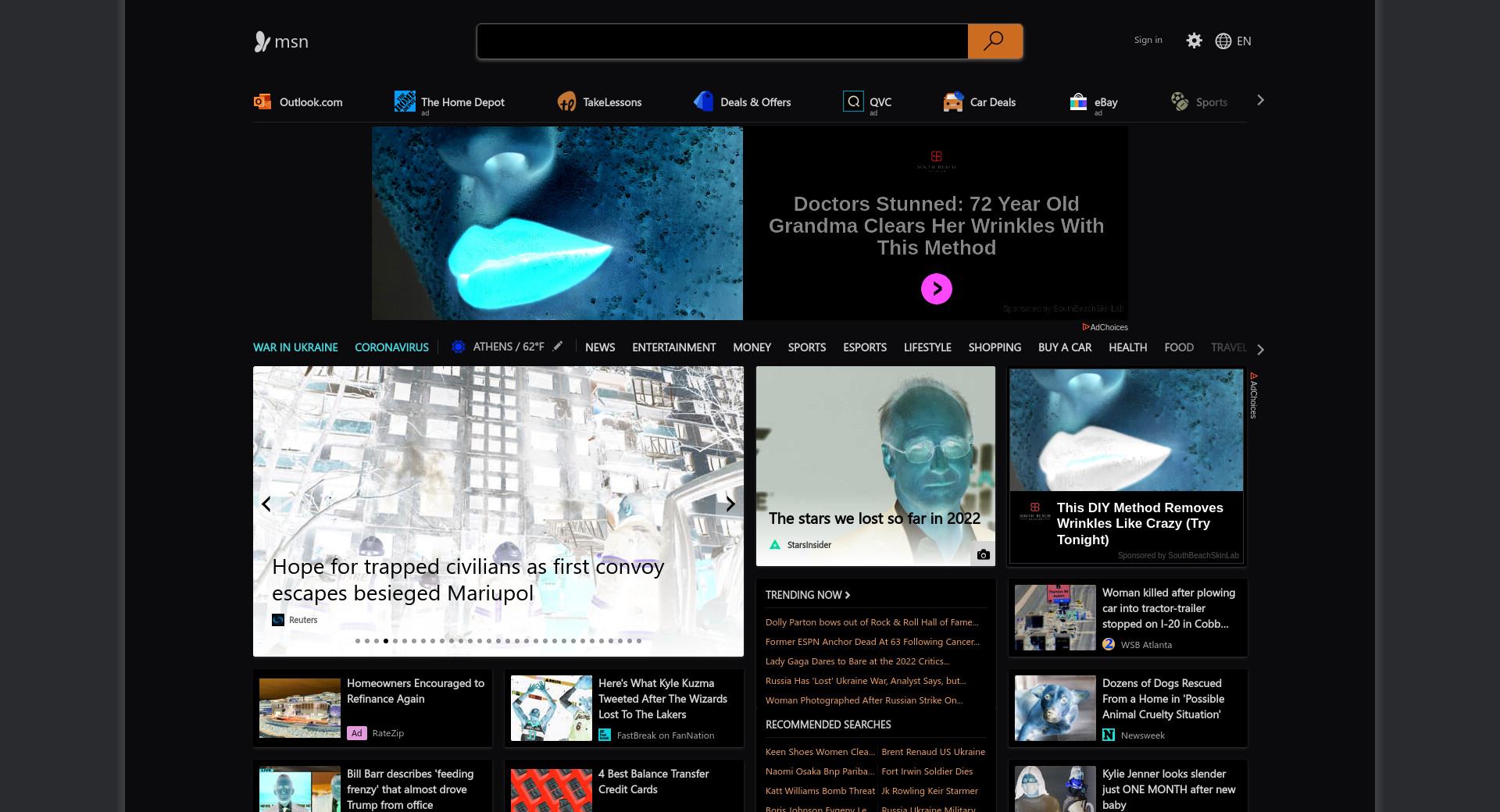Open stars we lost in 2022 card
This screenshot has height=812, width=1500.
point(876,466)
